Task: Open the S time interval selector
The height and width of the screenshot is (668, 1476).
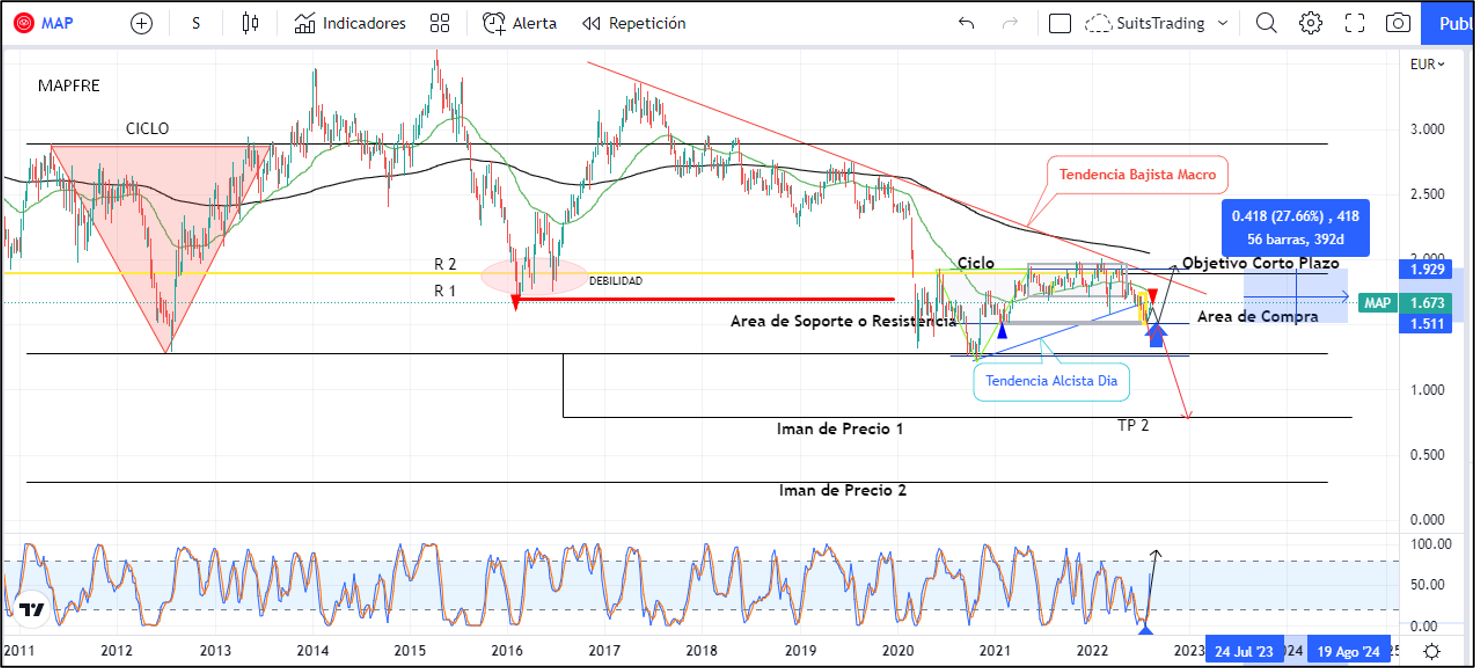Action: (196, 23)
